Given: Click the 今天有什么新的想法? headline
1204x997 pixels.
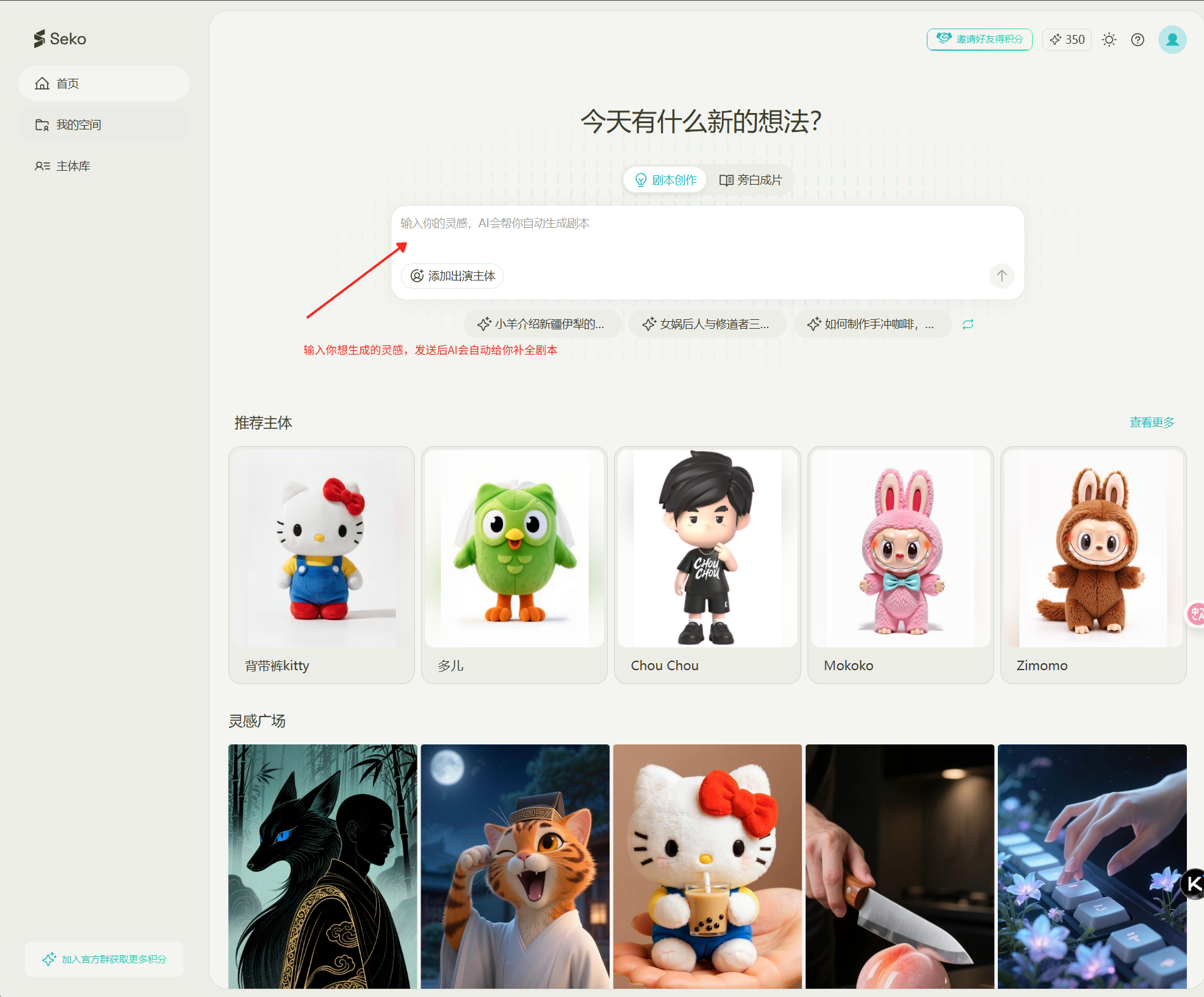Looking at the screenshot, I should click(701, 121).
